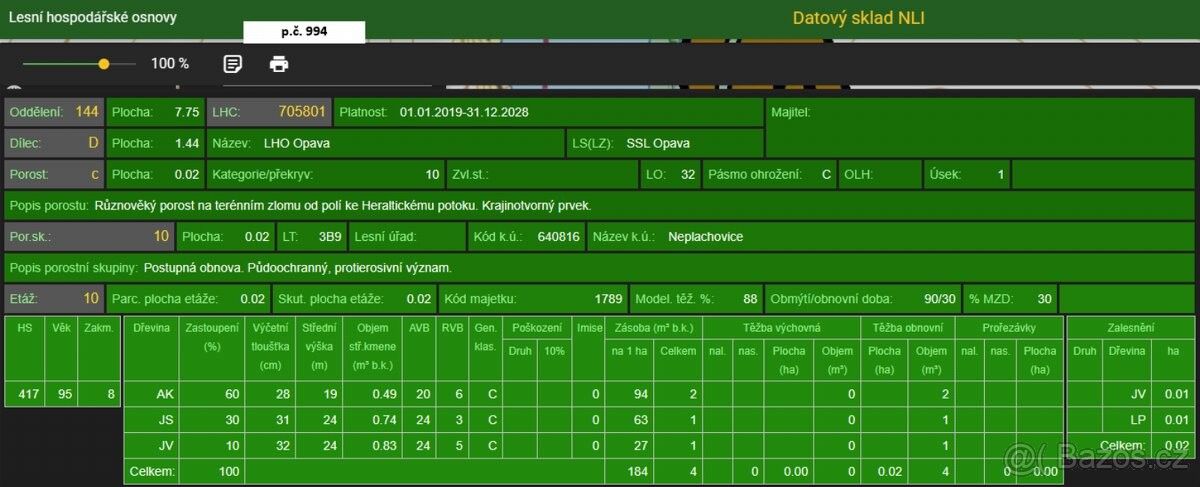Image resolution: width=1200 pixels, height=487 pixels.
Task: Click the Kód majetku value 1789
Action: [532, 298]
